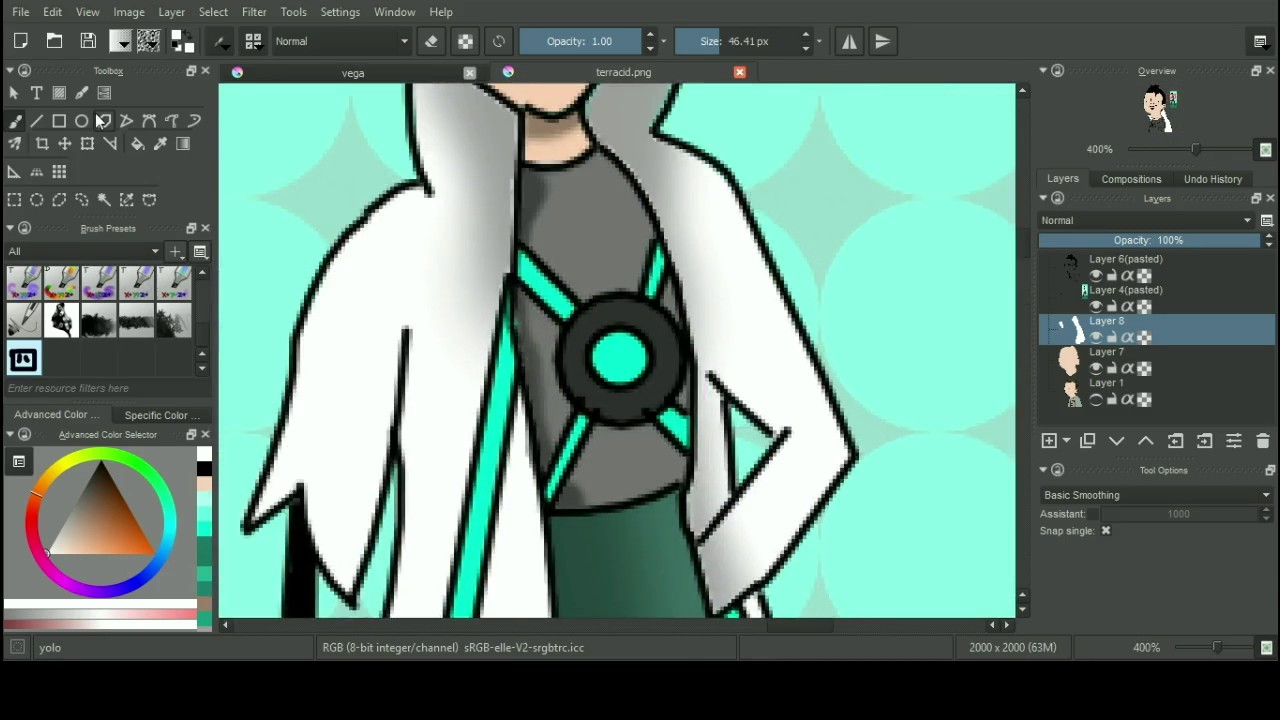Viewport: 1280px width, 720px height.
Task: Activate the Crop tool
Action: coord(42,144)
